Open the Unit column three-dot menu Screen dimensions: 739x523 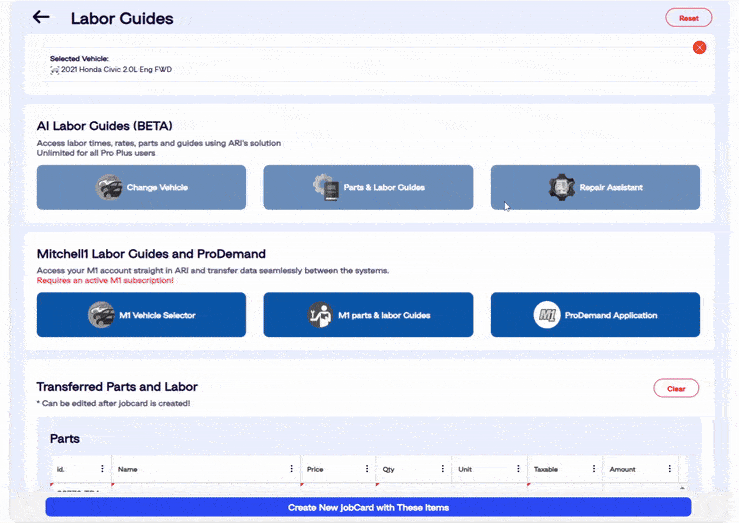519,468
